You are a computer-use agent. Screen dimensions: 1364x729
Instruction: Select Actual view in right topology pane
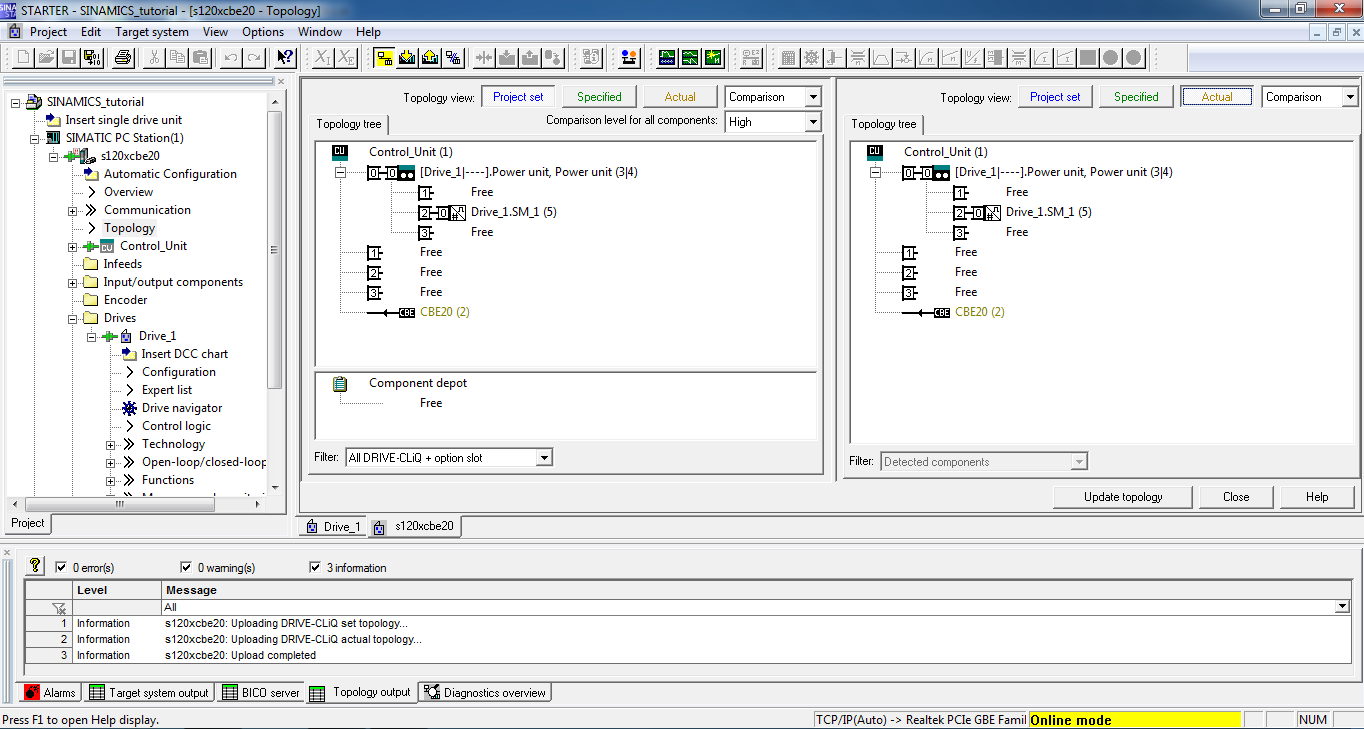[1217, 97]
